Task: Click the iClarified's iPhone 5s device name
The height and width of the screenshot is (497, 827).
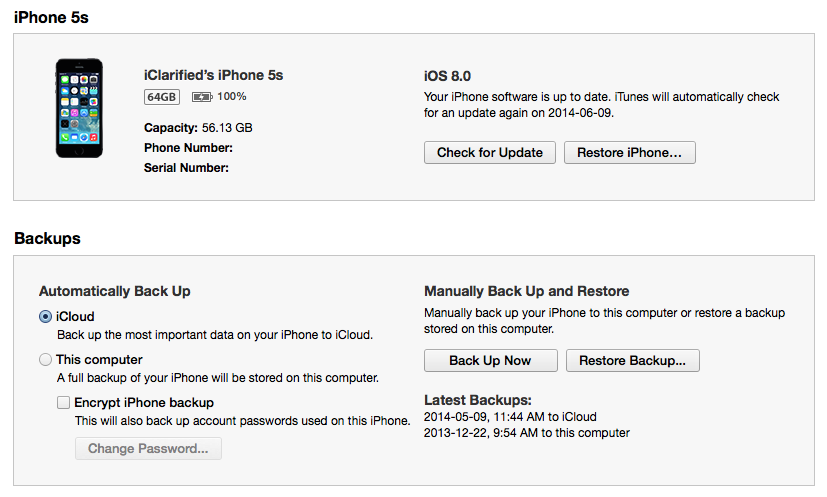Action: pyautogui.click(x=214, y=75)
